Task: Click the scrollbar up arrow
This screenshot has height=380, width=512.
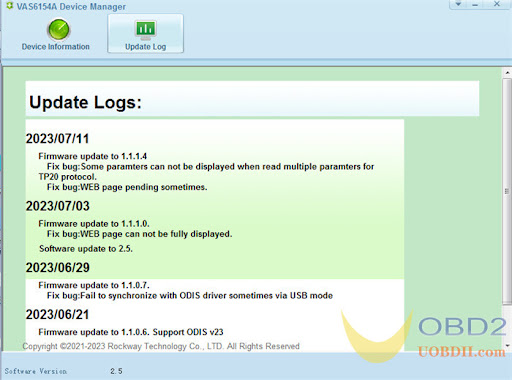Action: [x=507, y=72]
